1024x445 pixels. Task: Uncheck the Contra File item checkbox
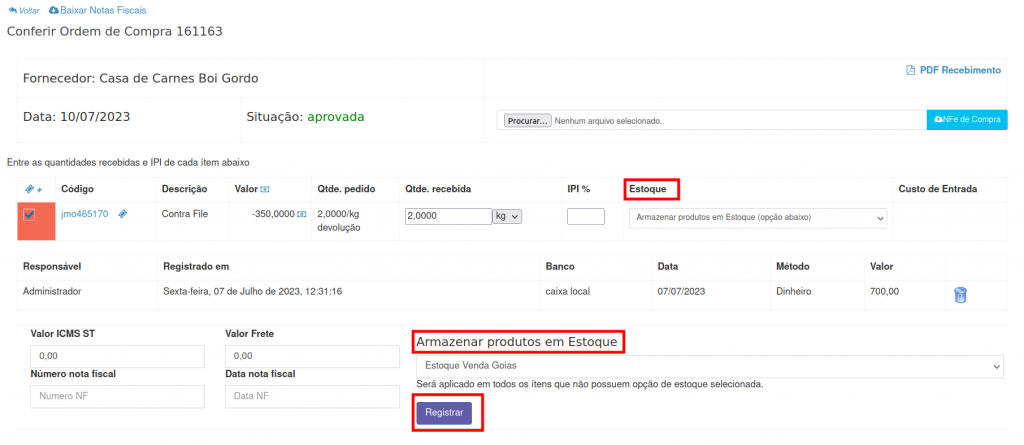30,215
